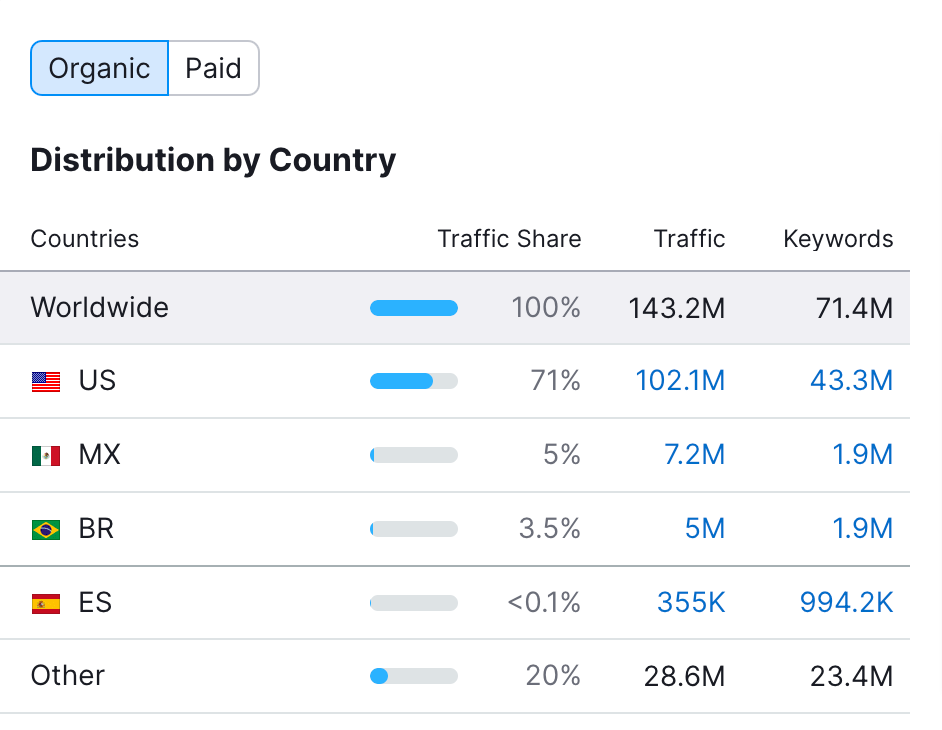Click the 1.9M keywords link for BR

(863, 529)
